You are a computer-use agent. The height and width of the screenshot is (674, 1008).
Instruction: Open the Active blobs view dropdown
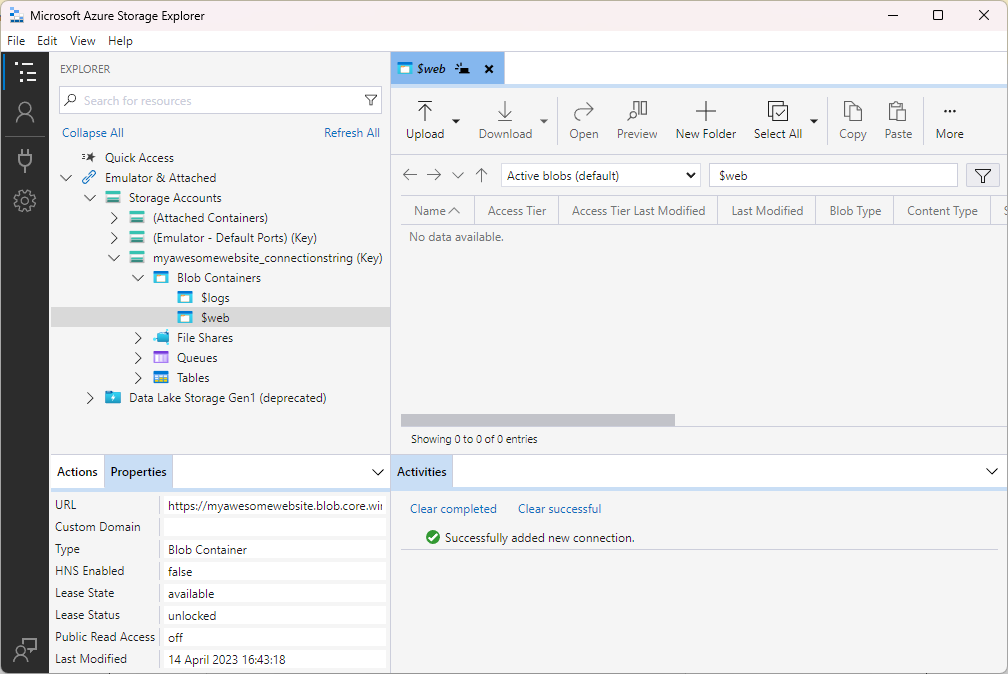600,176
